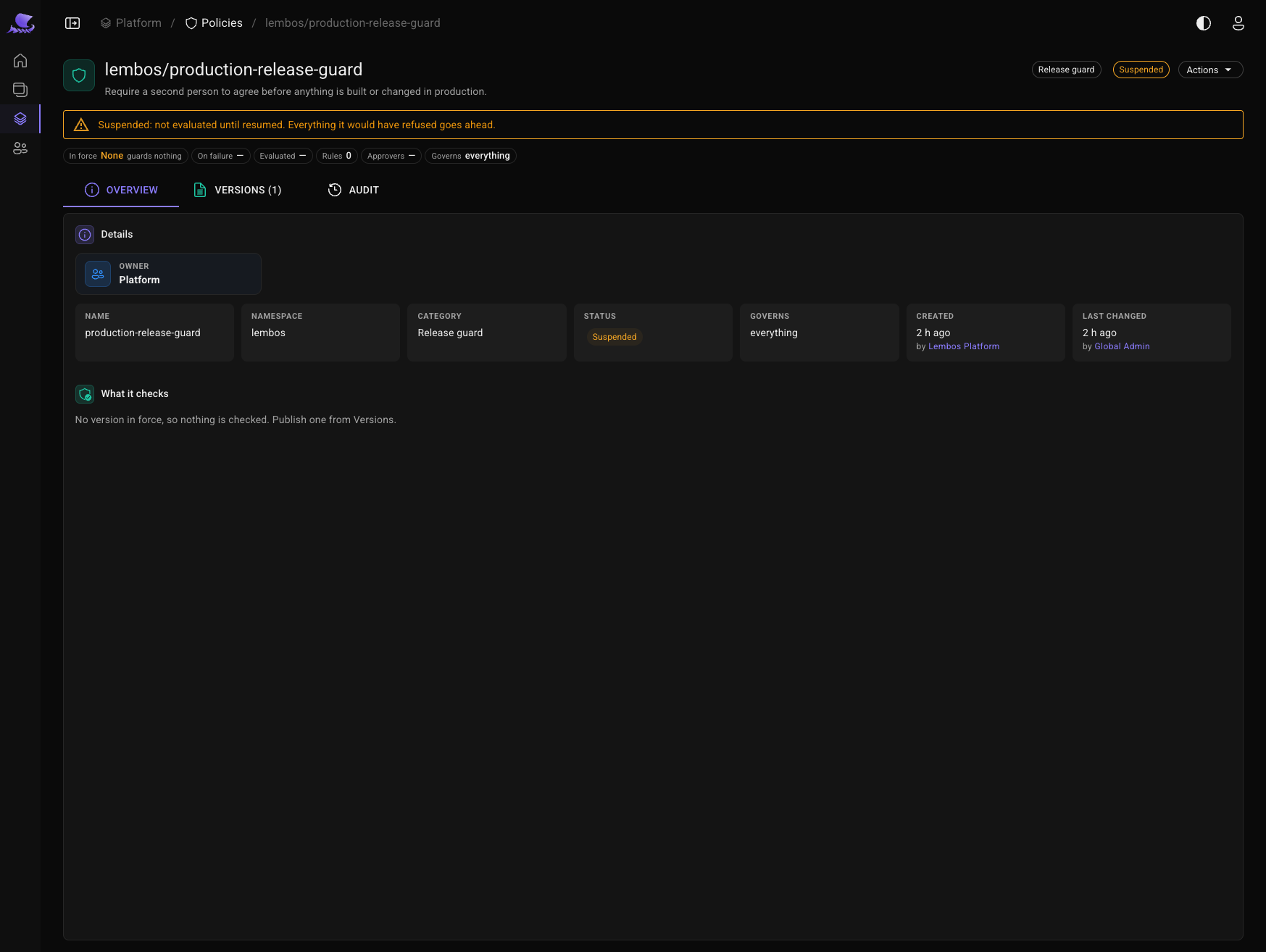Click the Lembos ship logo
This screenshot has height=952, width=1266.
pos(21,23)
